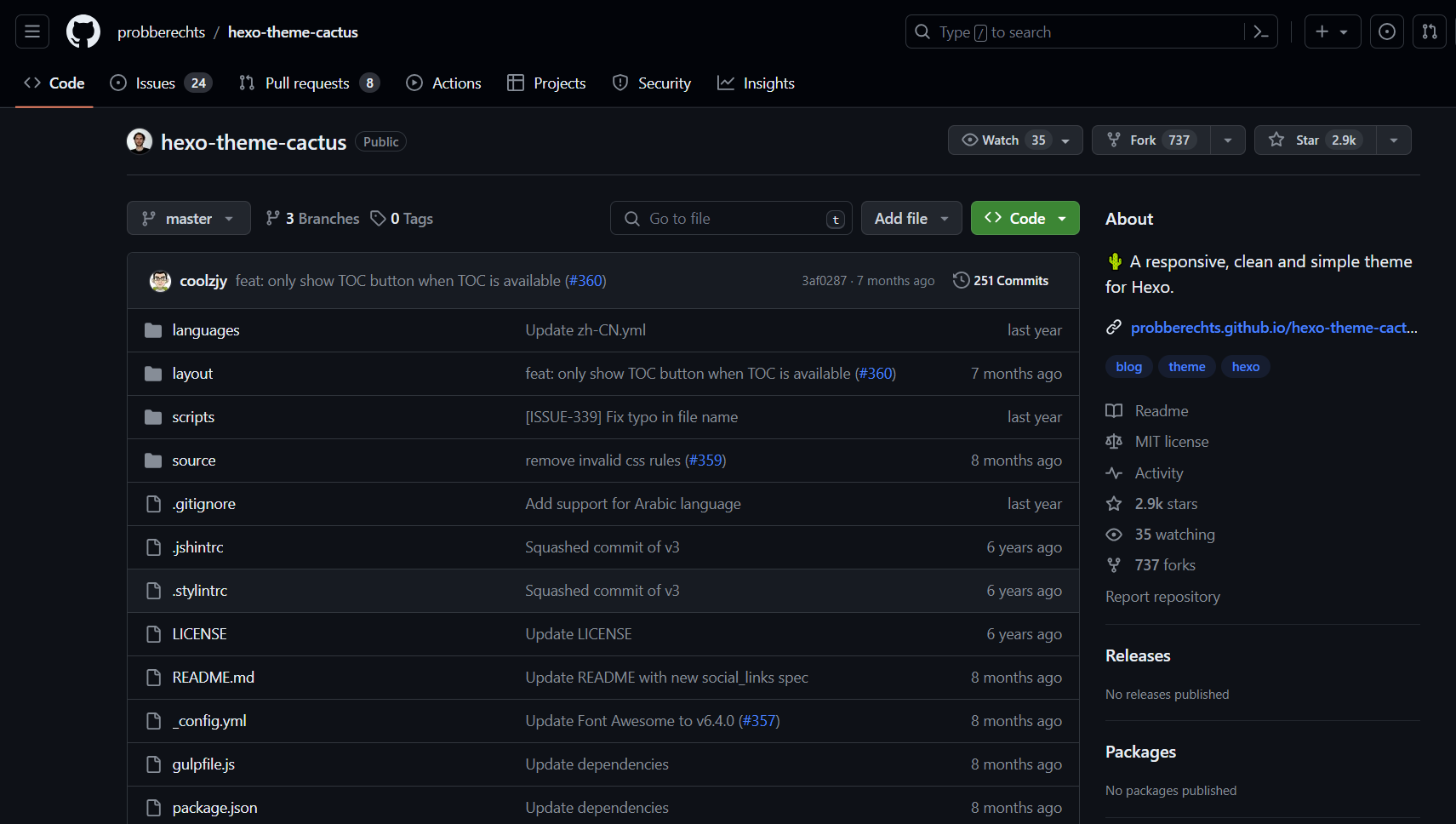Switch to the Pull requests tab
1456x824 pixels.
[309, 83]
